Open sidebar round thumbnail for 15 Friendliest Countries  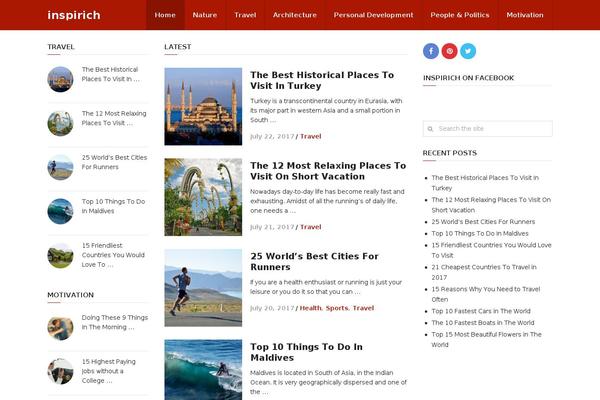pyautogui.click(x=60, y=255)
